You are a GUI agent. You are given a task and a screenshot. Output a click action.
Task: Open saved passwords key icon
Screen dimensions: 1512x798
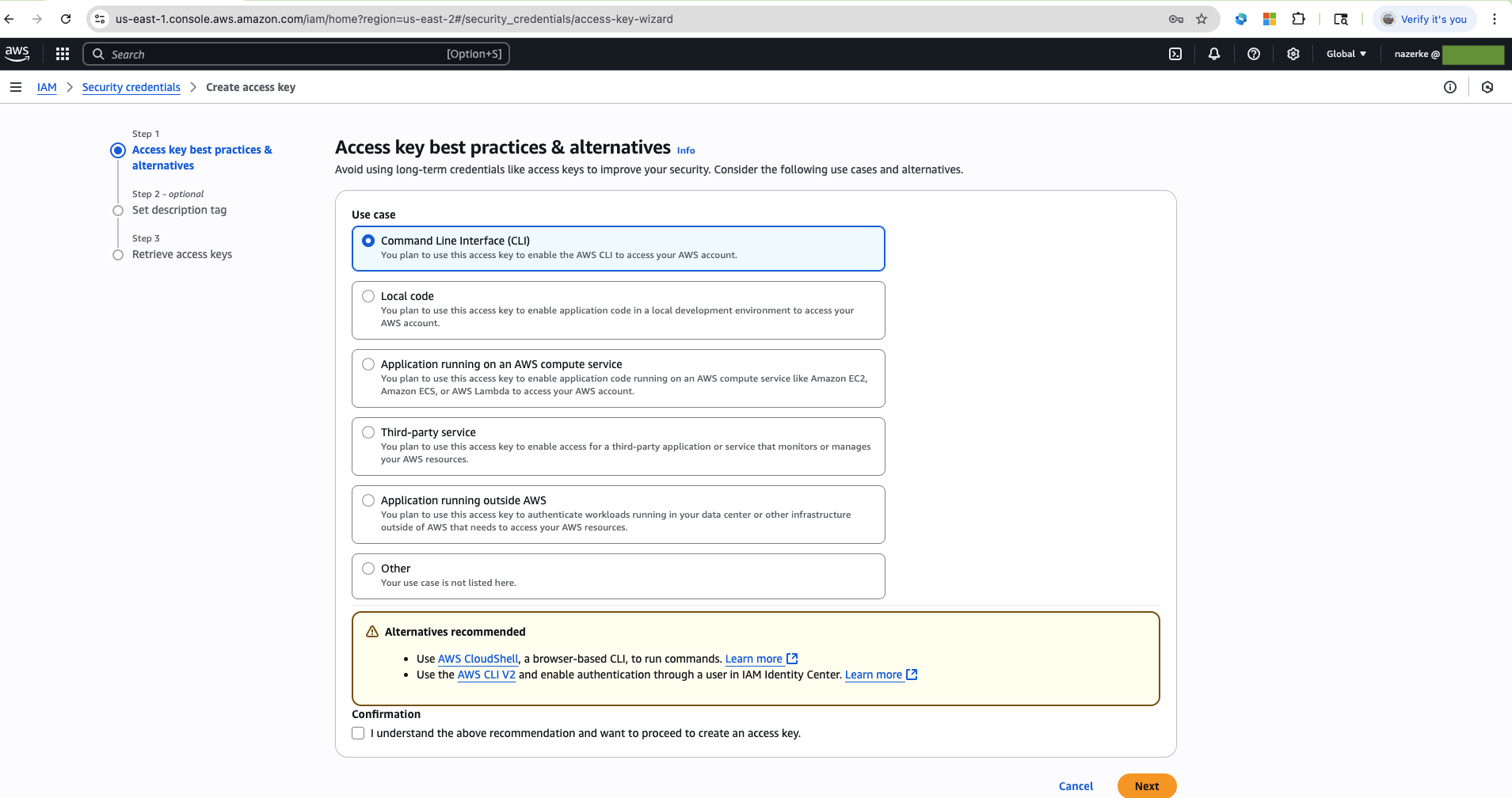click(1176, 19)
